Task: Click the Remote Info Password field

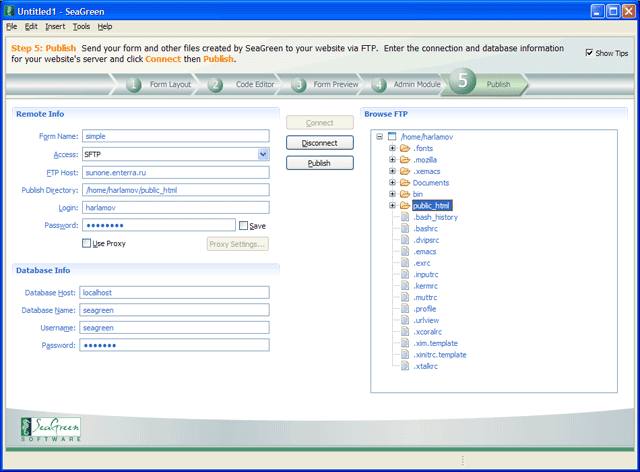Action: 159,225
